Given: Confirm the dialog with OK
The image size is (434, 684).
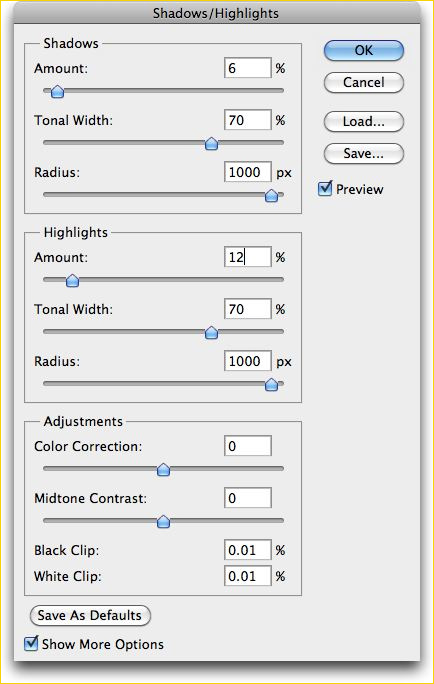Looking at the screenshot, I should pos(364,51).
